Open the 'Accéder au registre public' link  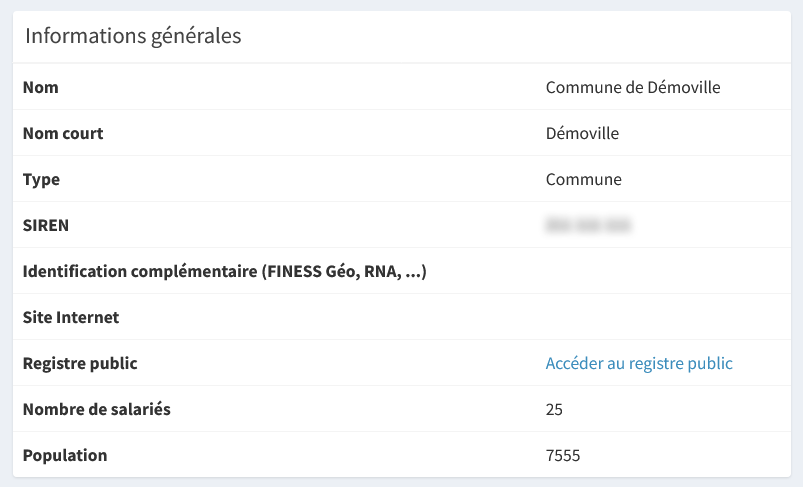[x=639, y=364]
